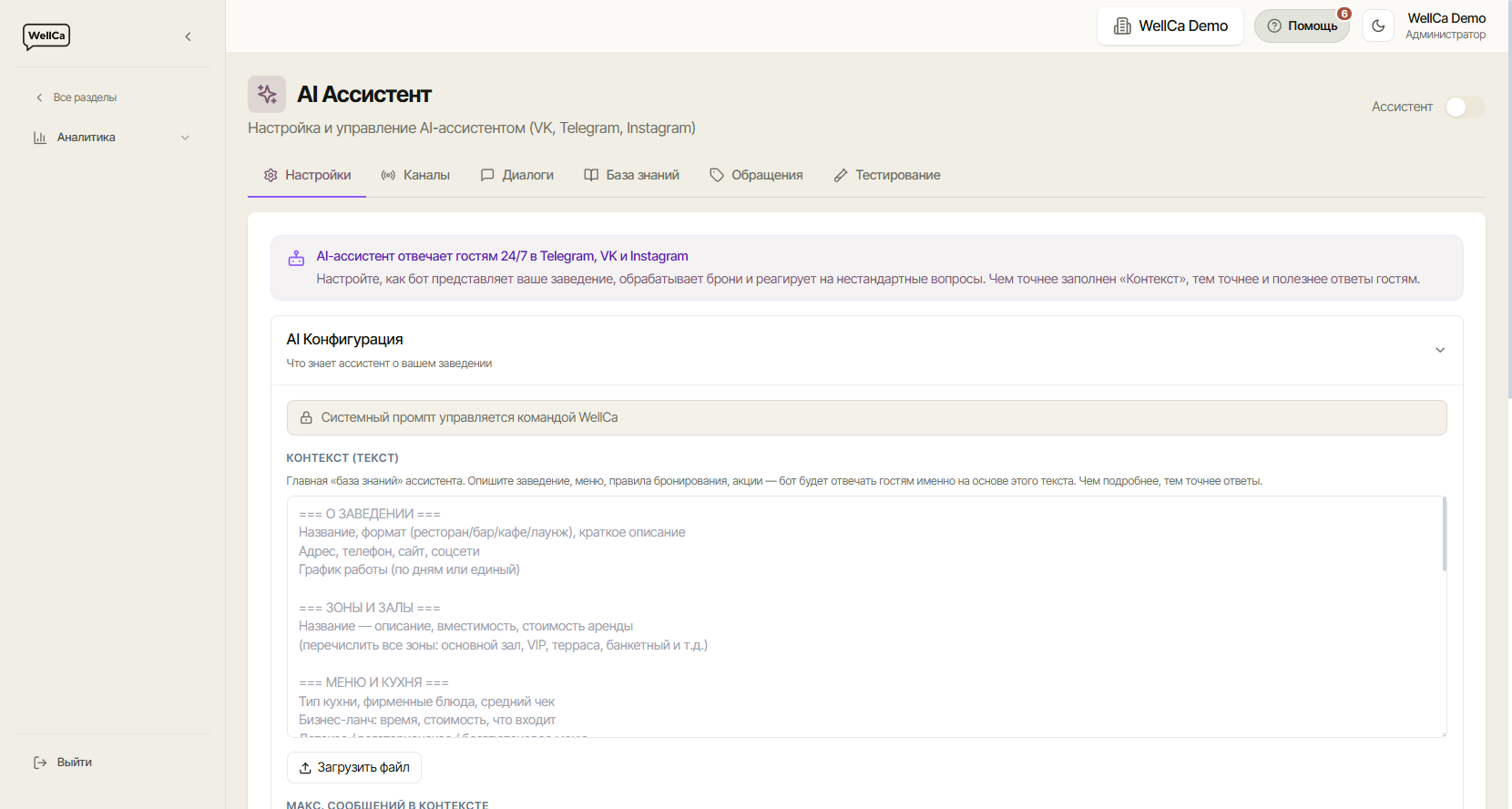Click the red notification badge showing 6
This screenshot has width=1512, height=809.
[x=1344, y=14]
